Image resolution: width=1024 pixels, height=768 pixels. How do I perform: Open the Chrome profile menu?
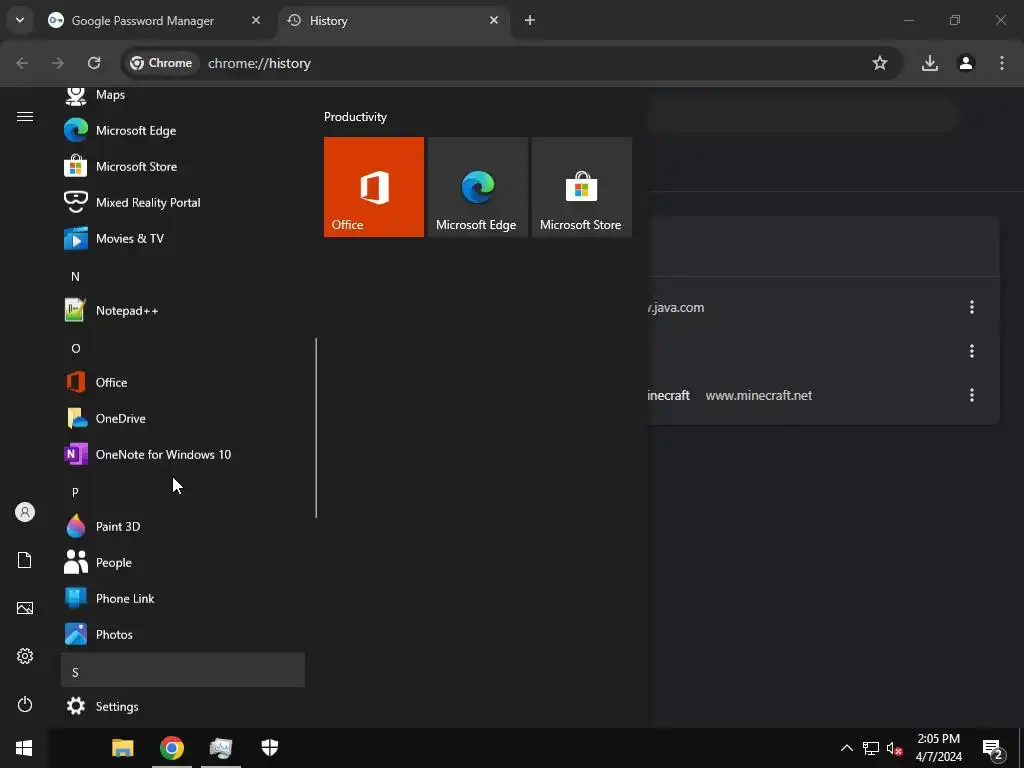click(966, 63)
